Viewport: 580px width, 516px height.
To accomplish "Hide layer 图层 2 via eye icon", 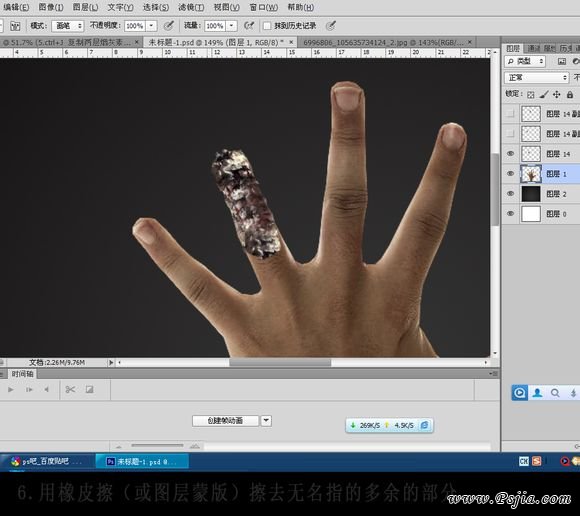I will tap(510, 194).
